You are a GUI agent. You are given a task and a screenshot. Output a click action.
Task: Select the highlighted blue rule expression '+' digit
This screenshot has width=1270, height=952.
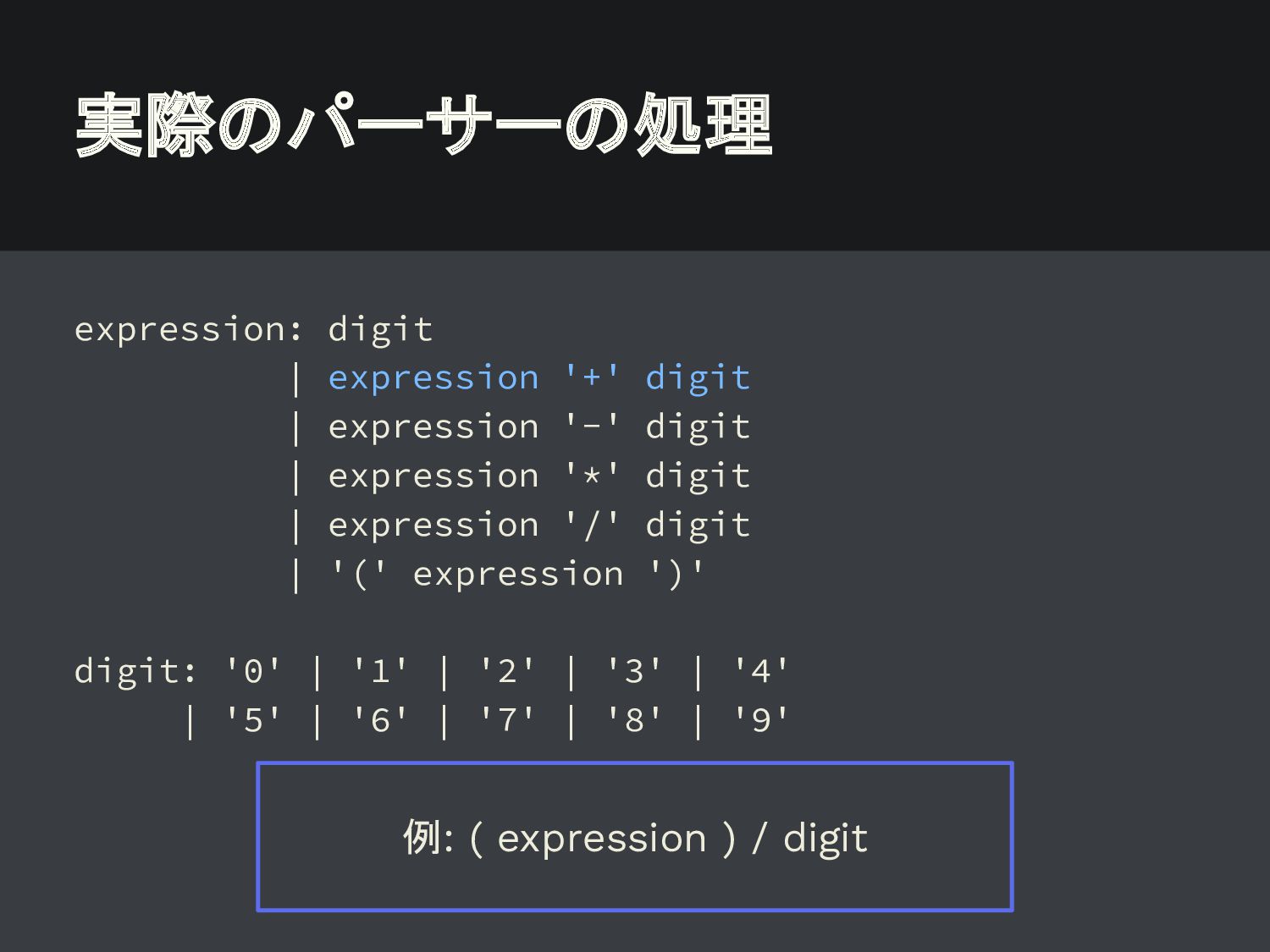(x=539, y=377)
